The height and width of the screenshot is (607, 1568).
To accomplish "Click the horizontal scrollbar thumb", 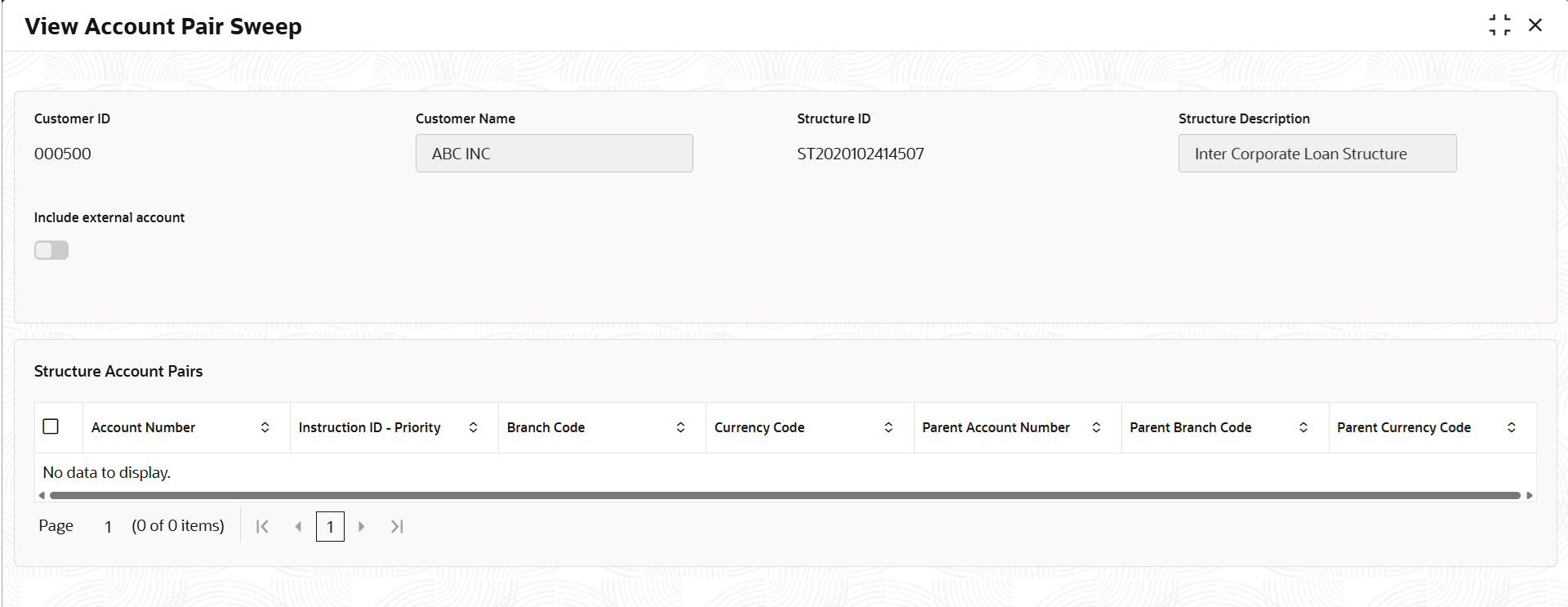I will [784, 494].
